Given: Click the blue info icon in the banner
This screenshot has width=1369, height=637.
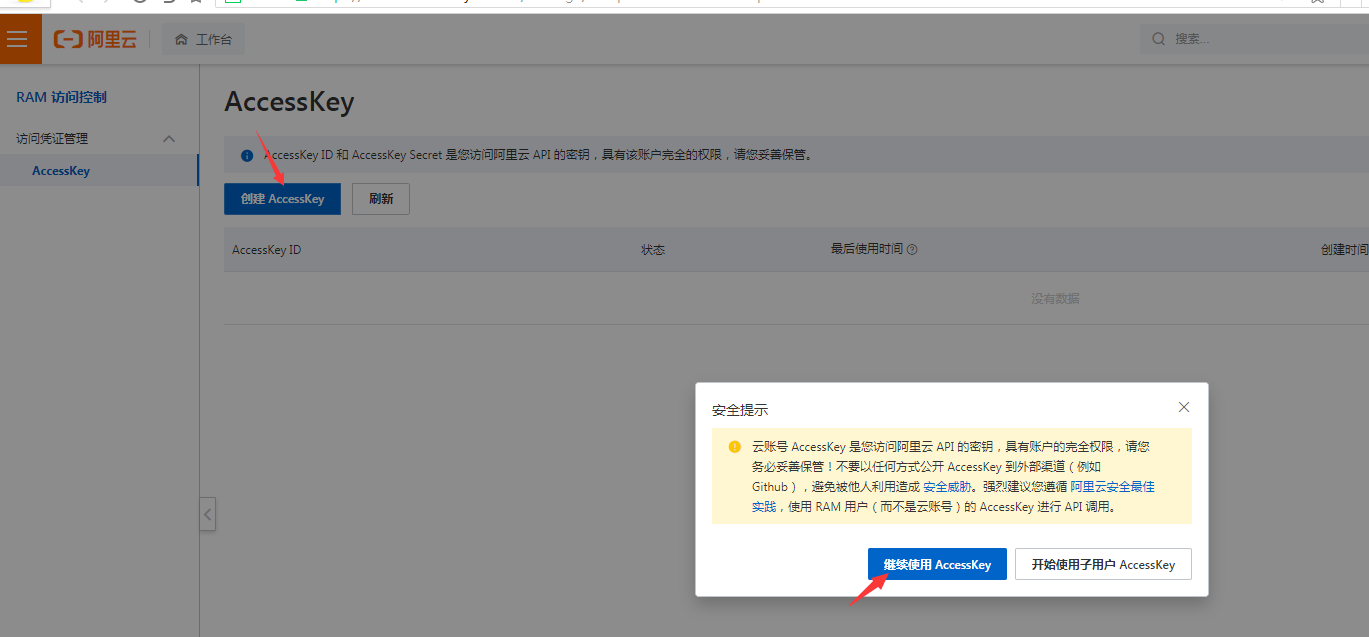Looking at the screenshot, I should point(247,156).
